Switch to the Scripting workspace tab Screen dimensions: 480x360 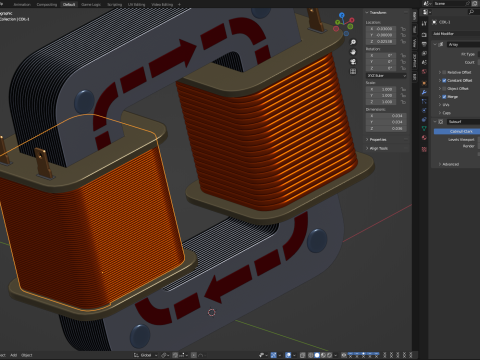pos(114,4)
